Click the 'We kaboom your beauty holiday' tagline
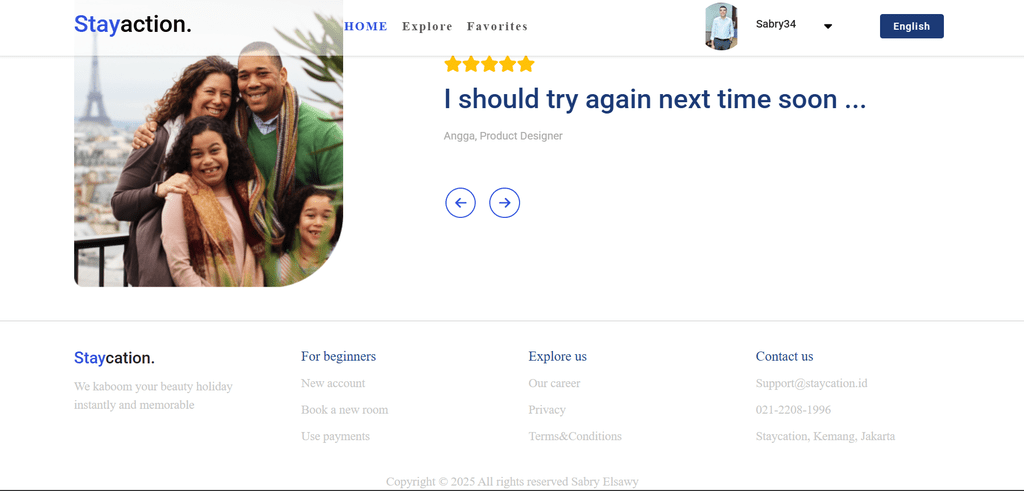Image resolution: width=1024 pixels, height=491 pixels. pos(153,396)
